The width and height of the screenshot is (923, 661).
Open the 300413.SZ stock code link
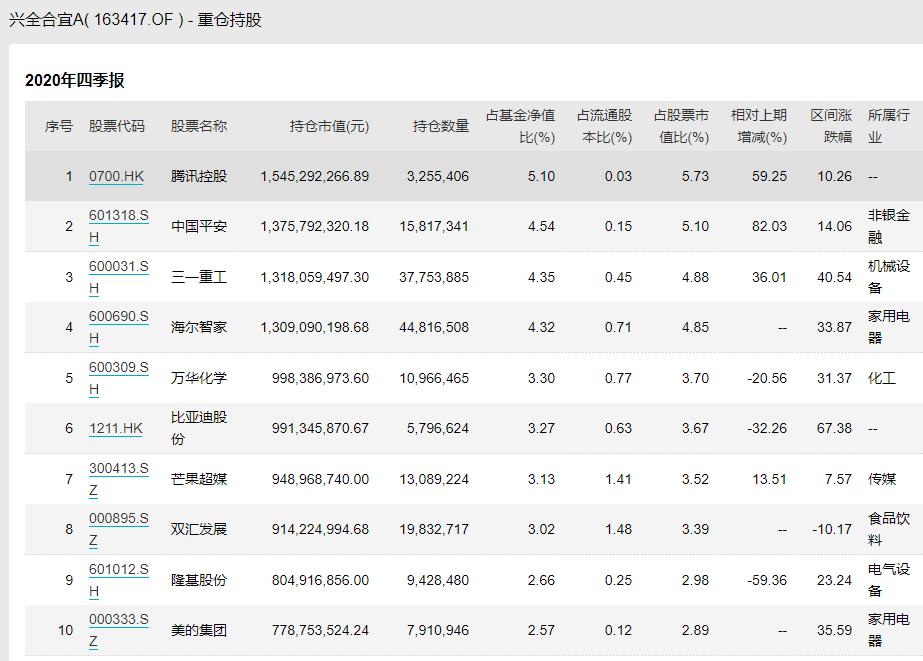118,468
